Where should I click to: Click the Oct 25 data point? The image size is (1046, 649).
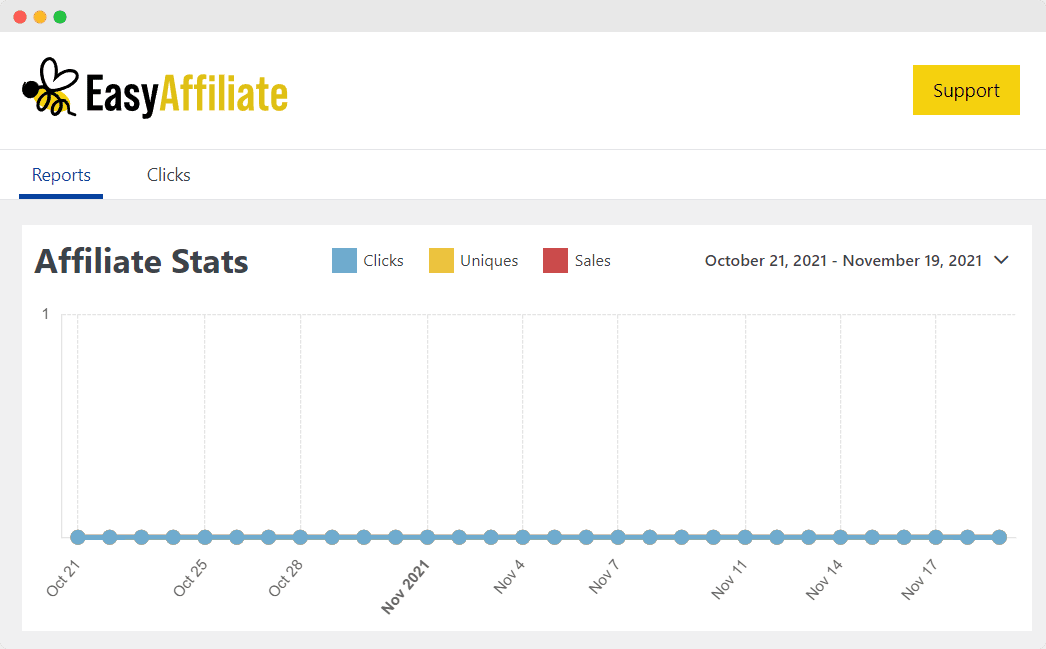[205, 537]
